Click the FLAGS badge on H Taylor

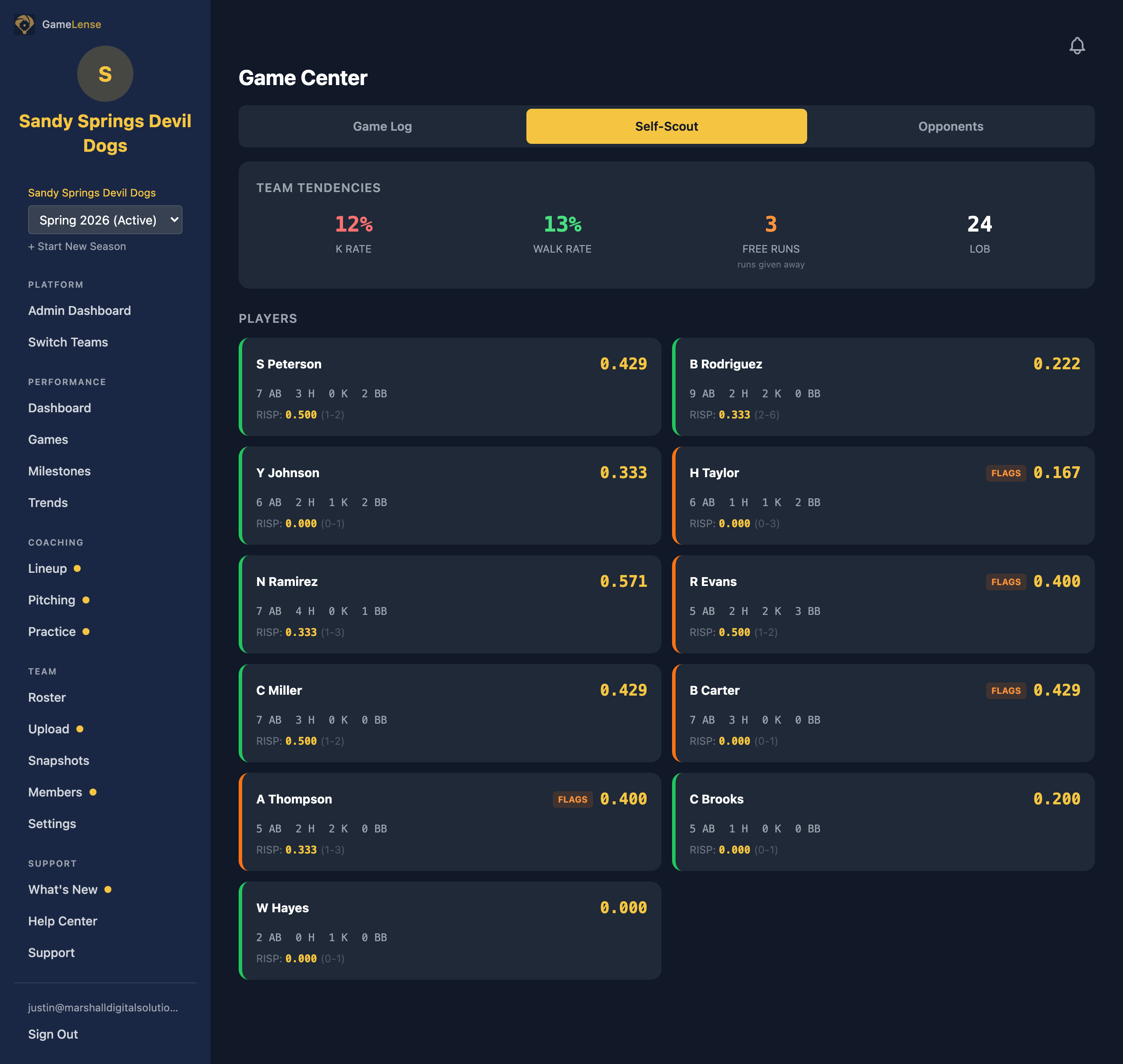1005,473
